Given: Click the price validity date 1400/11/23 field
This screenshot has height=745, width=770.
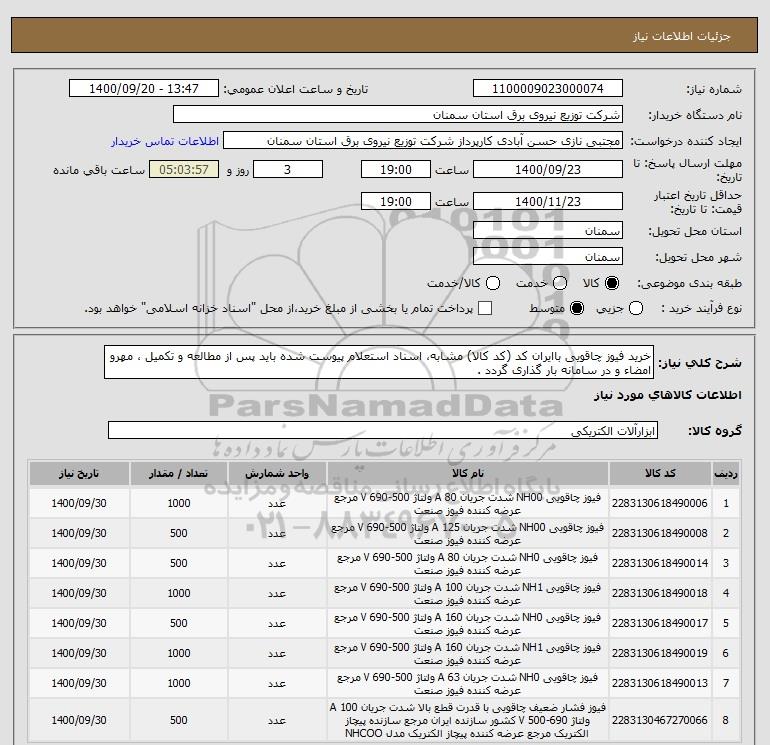Looking at the screenshot, I should pos(548,201).
